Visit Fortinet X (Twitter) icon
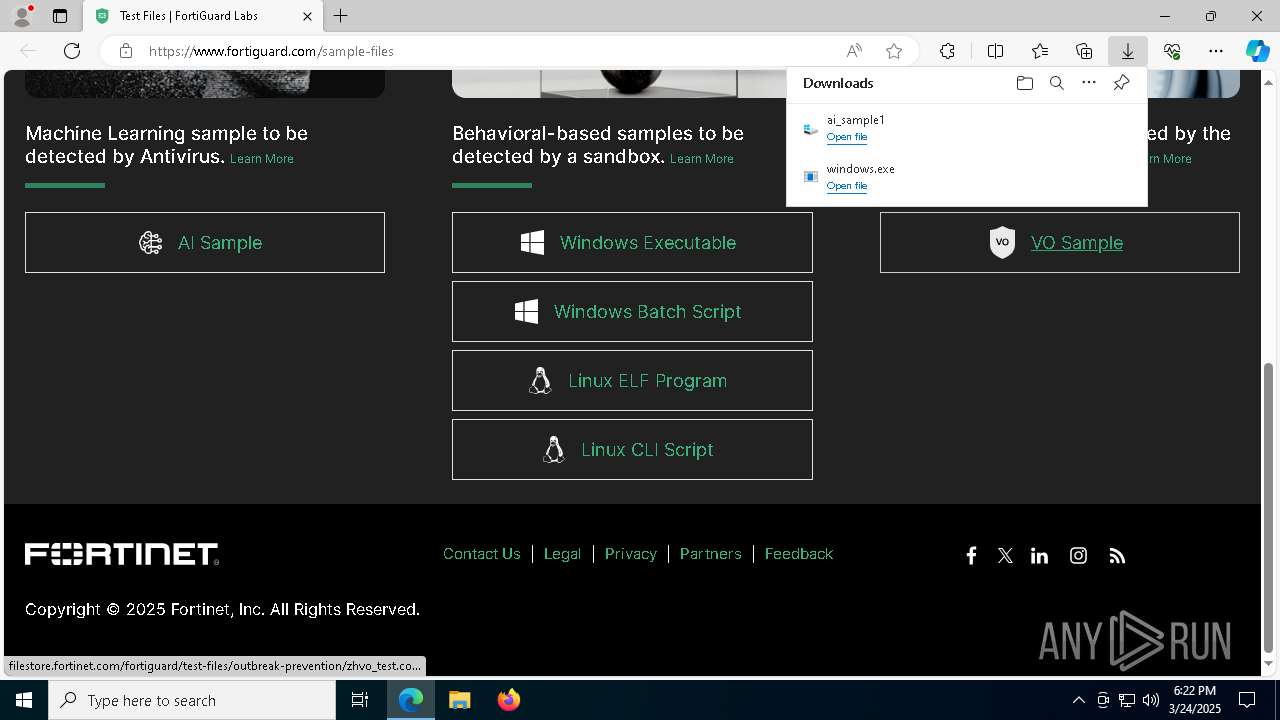The height and width of the screenshot is (720, 1280). (1005, 555)
